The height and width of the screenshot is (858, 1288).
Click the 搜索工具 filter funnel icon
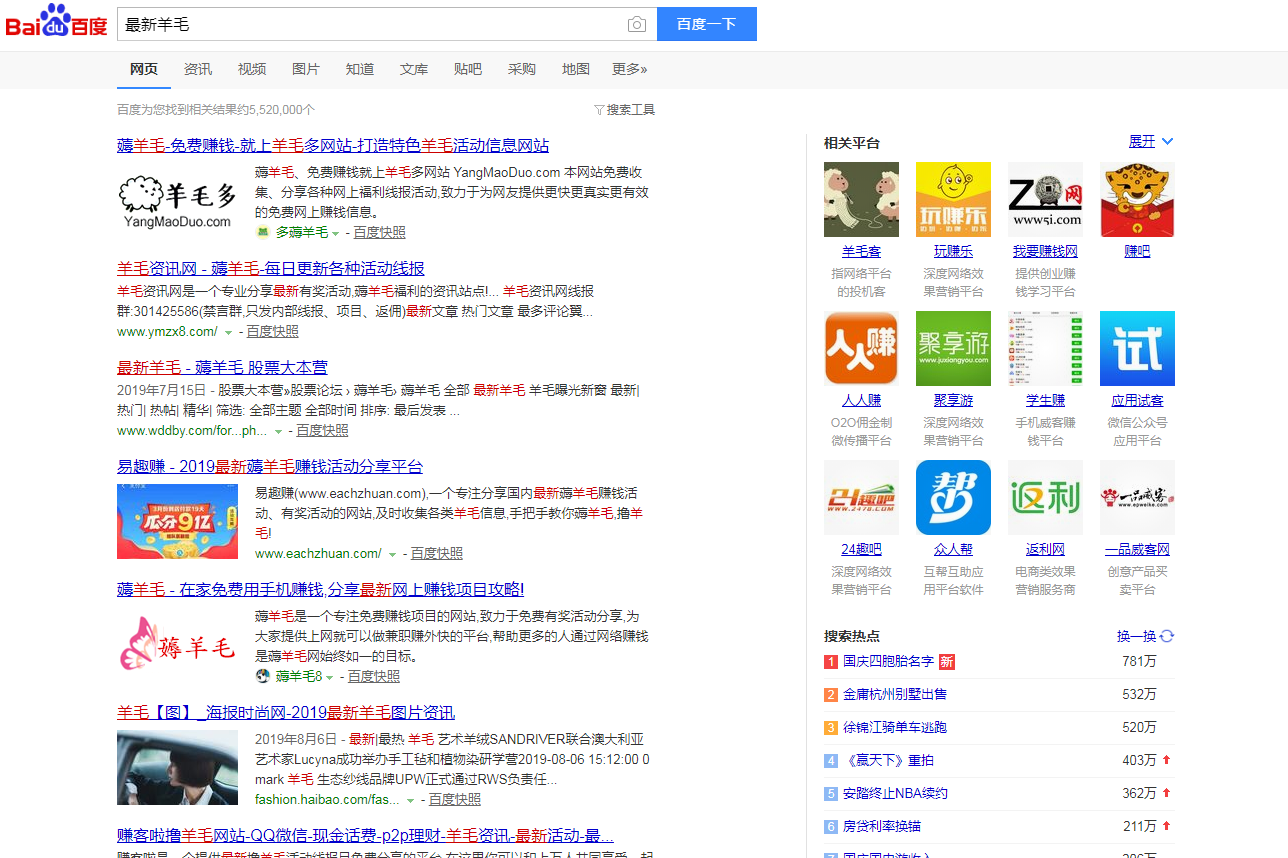coord(599,110)
